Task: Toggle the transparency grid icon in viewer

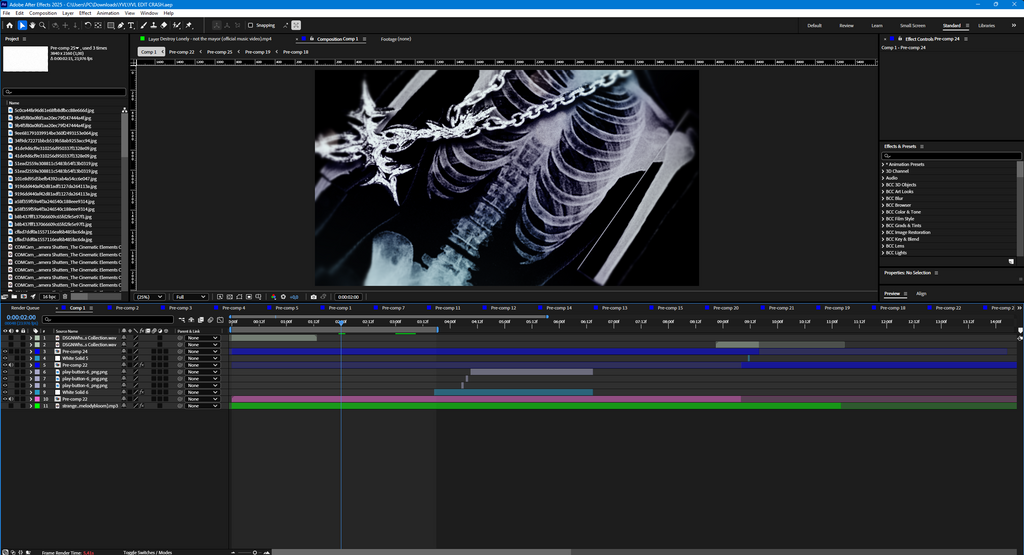Action: (229, 297)
